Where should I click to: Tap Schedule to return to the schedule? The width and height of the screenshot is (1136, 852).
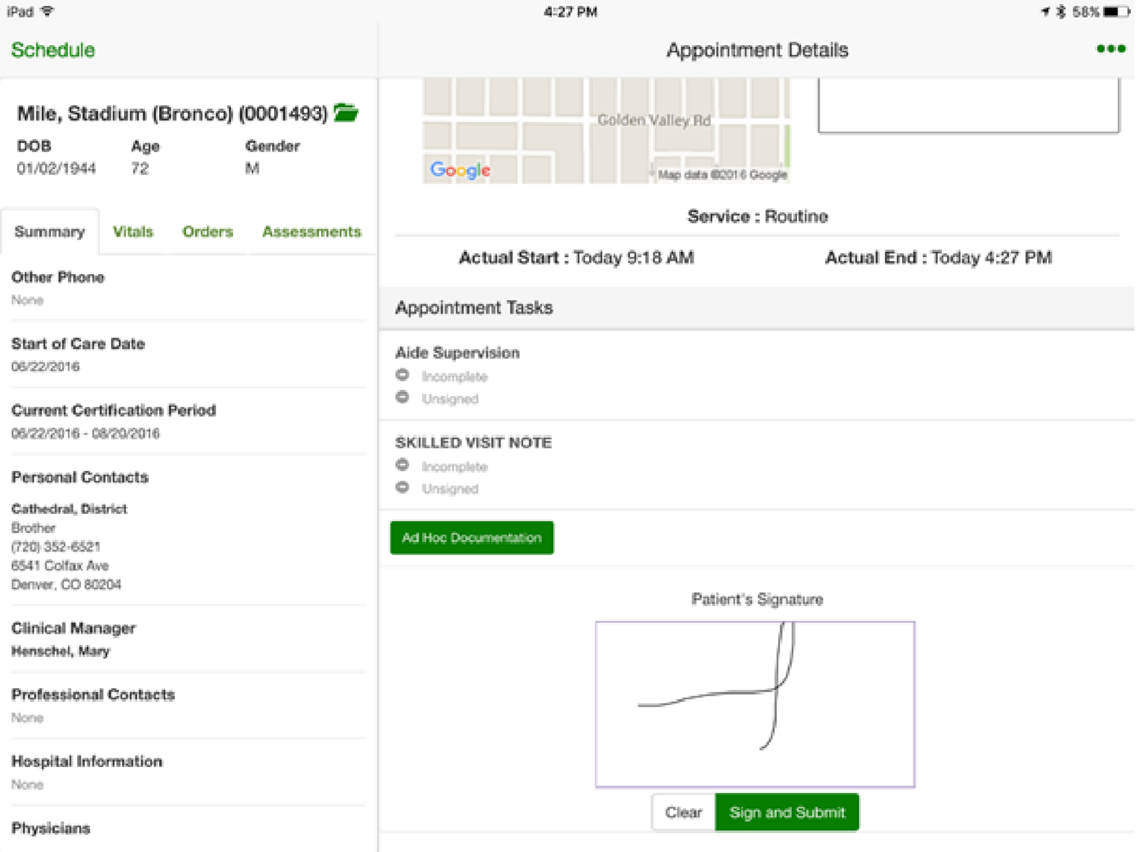coord(52,49)
